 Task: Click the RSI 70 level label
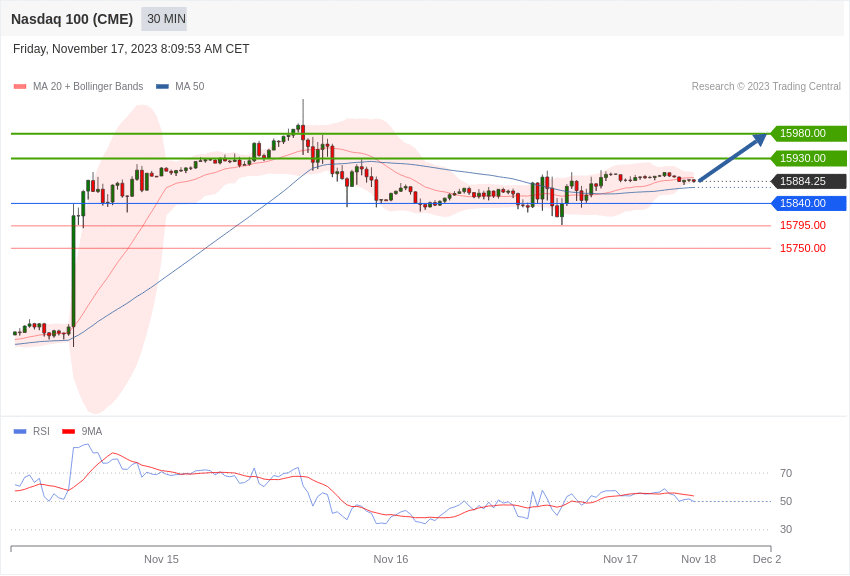tap(786, 473)
